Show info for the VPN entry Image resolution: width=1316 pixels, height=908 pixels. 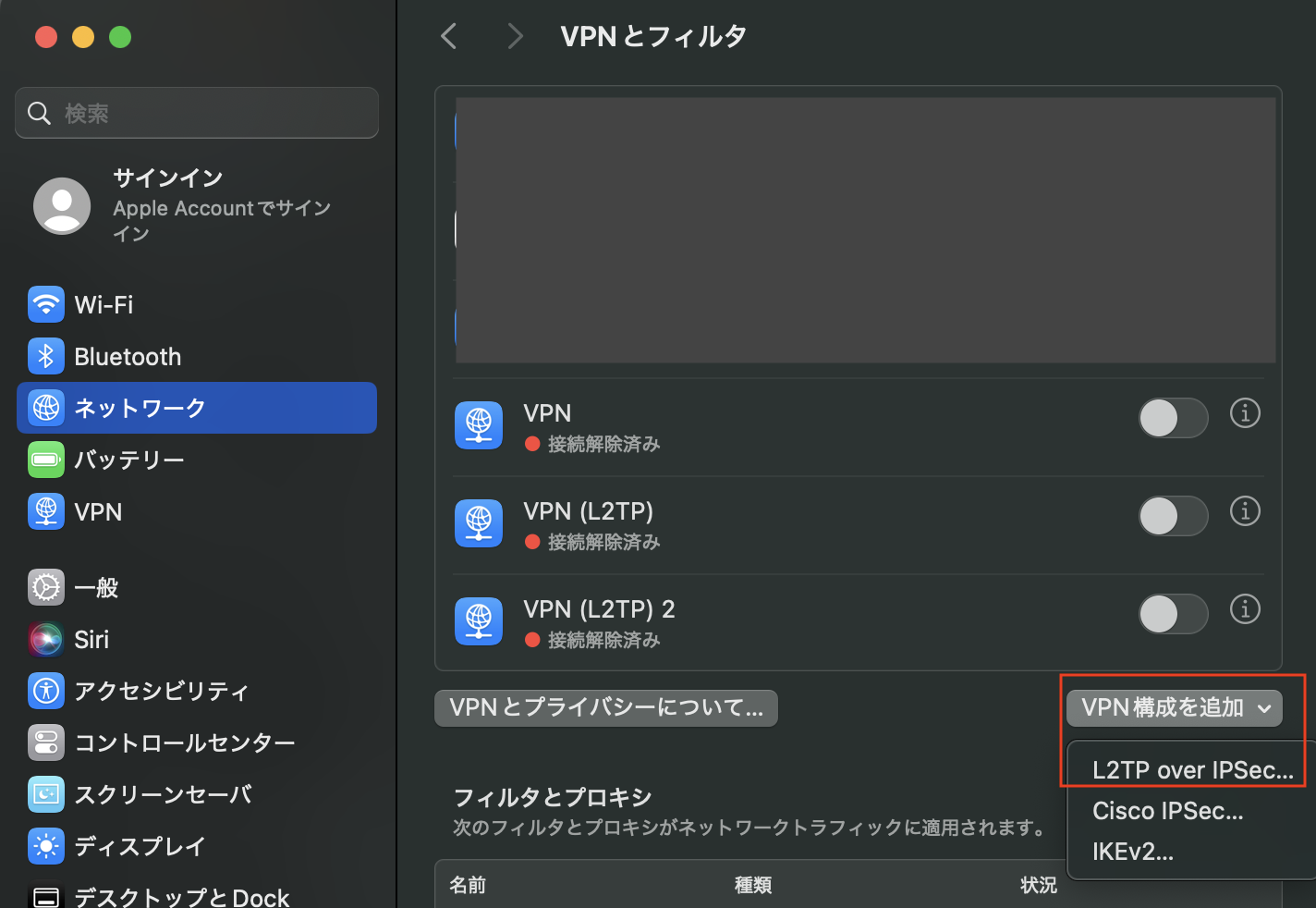[1245, 413]
